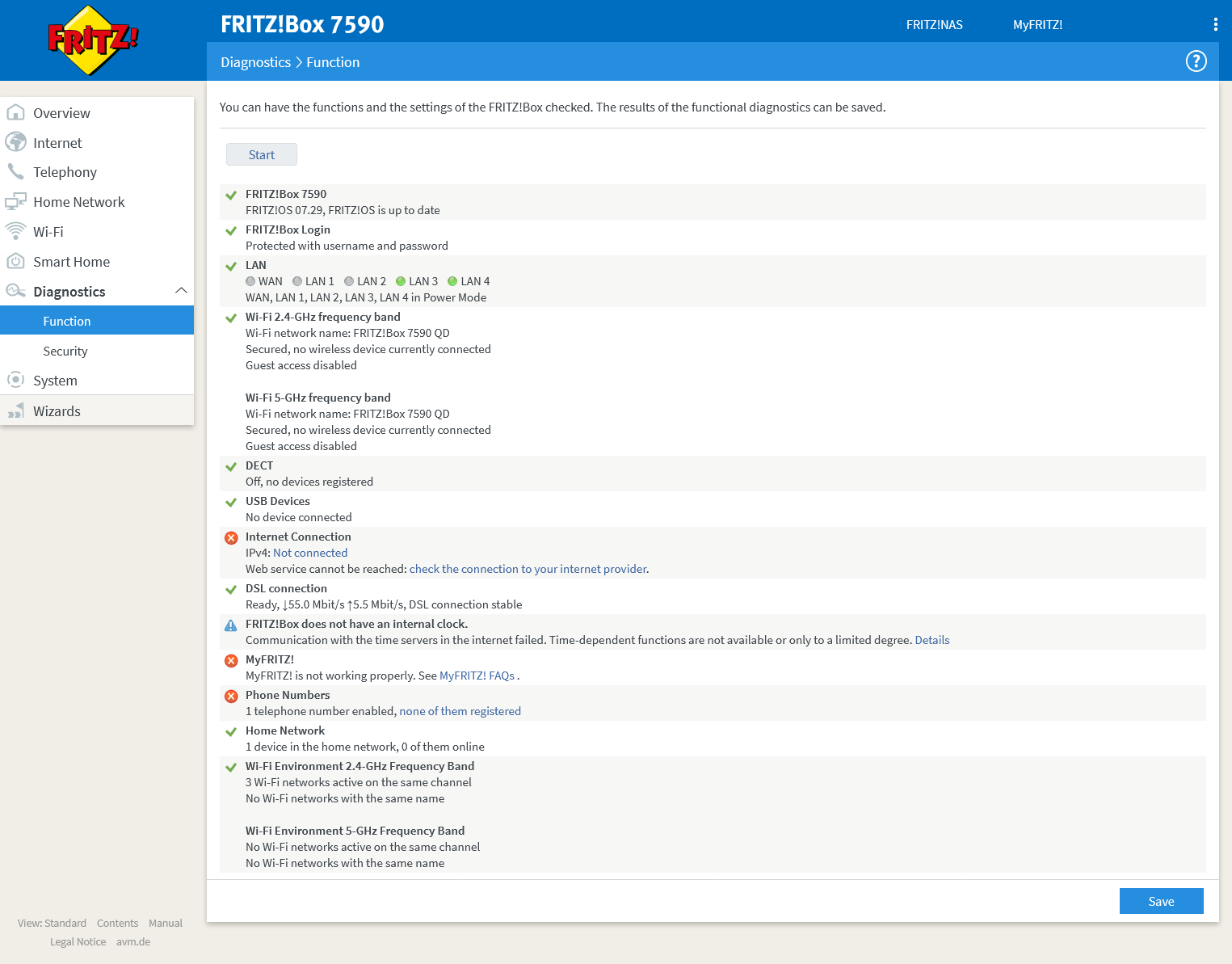The height and width of the screenshot is (964, 1232).
Task: Click the green checkmark beside DECT
Action: 231,466
